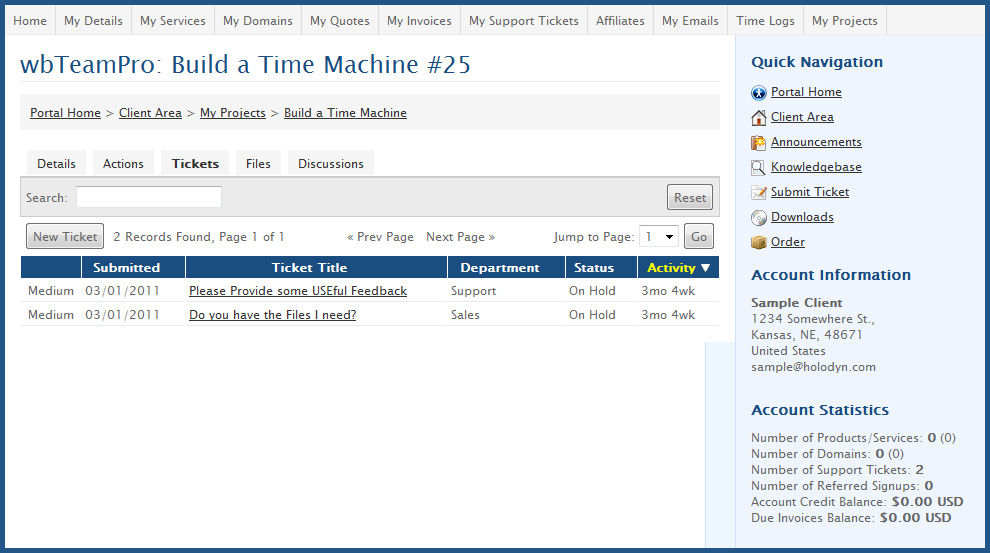The height and width of the screenshot is (553, 990).
Task: Sort tickets by Department column header
Action: (x=499, y=268)
